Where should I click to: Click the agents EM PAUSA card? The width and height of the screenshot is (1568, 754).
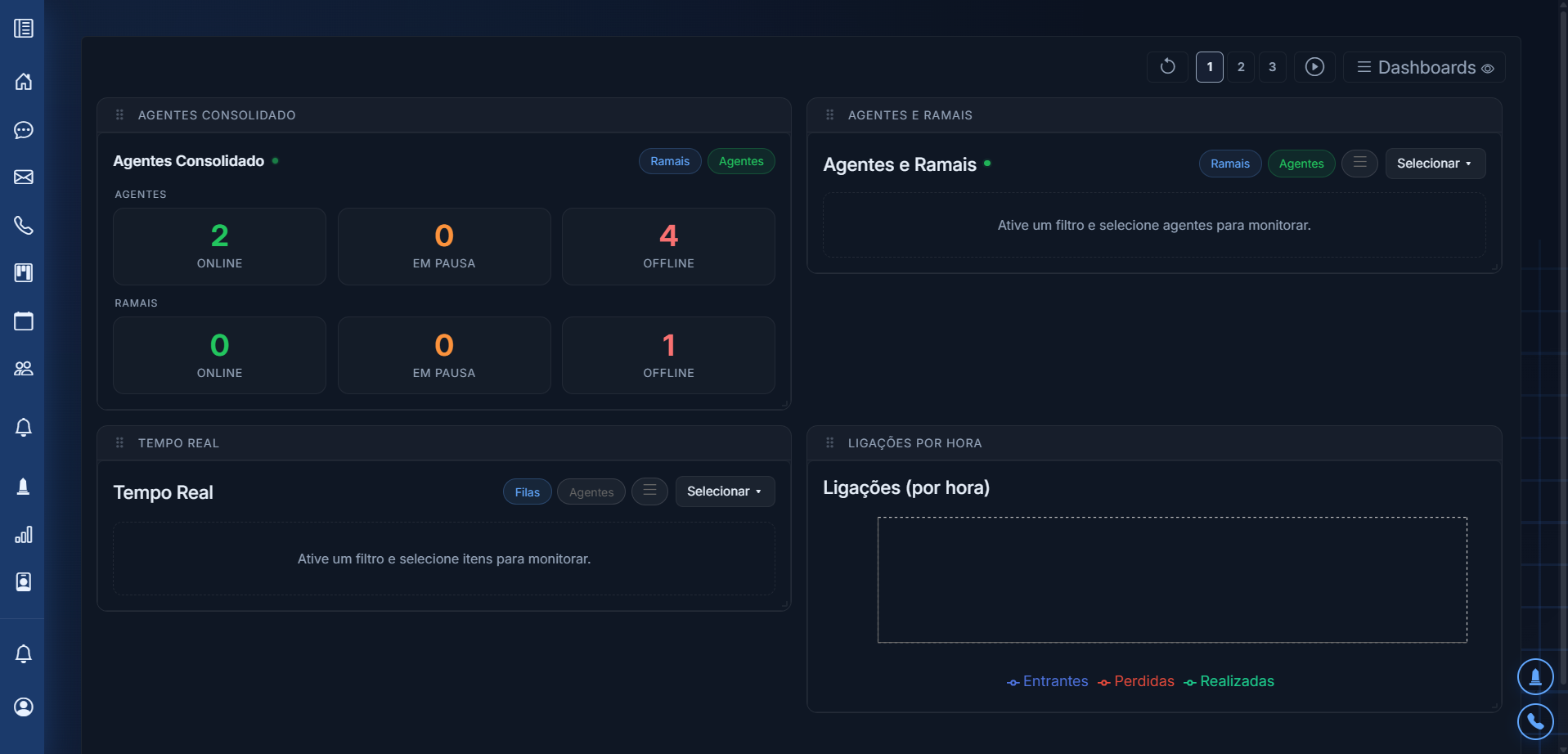[444, 246]
